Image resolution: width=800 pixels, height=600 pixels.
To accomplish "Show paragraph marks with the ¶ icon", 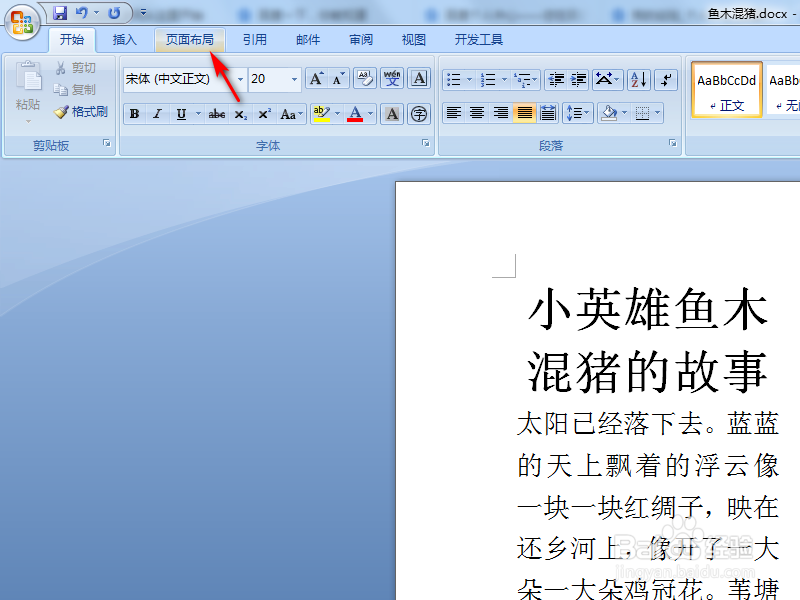I will point(664,79).
